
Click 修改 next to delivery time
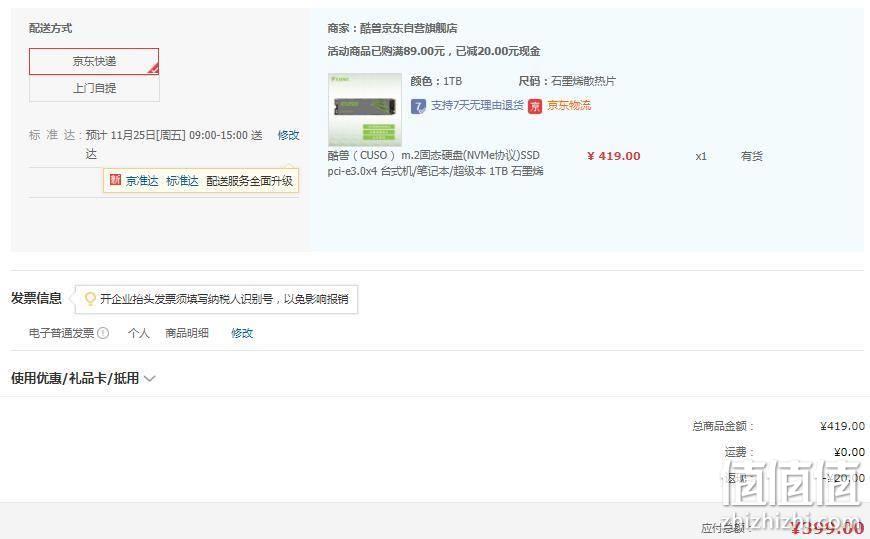(x=288, y=135)
